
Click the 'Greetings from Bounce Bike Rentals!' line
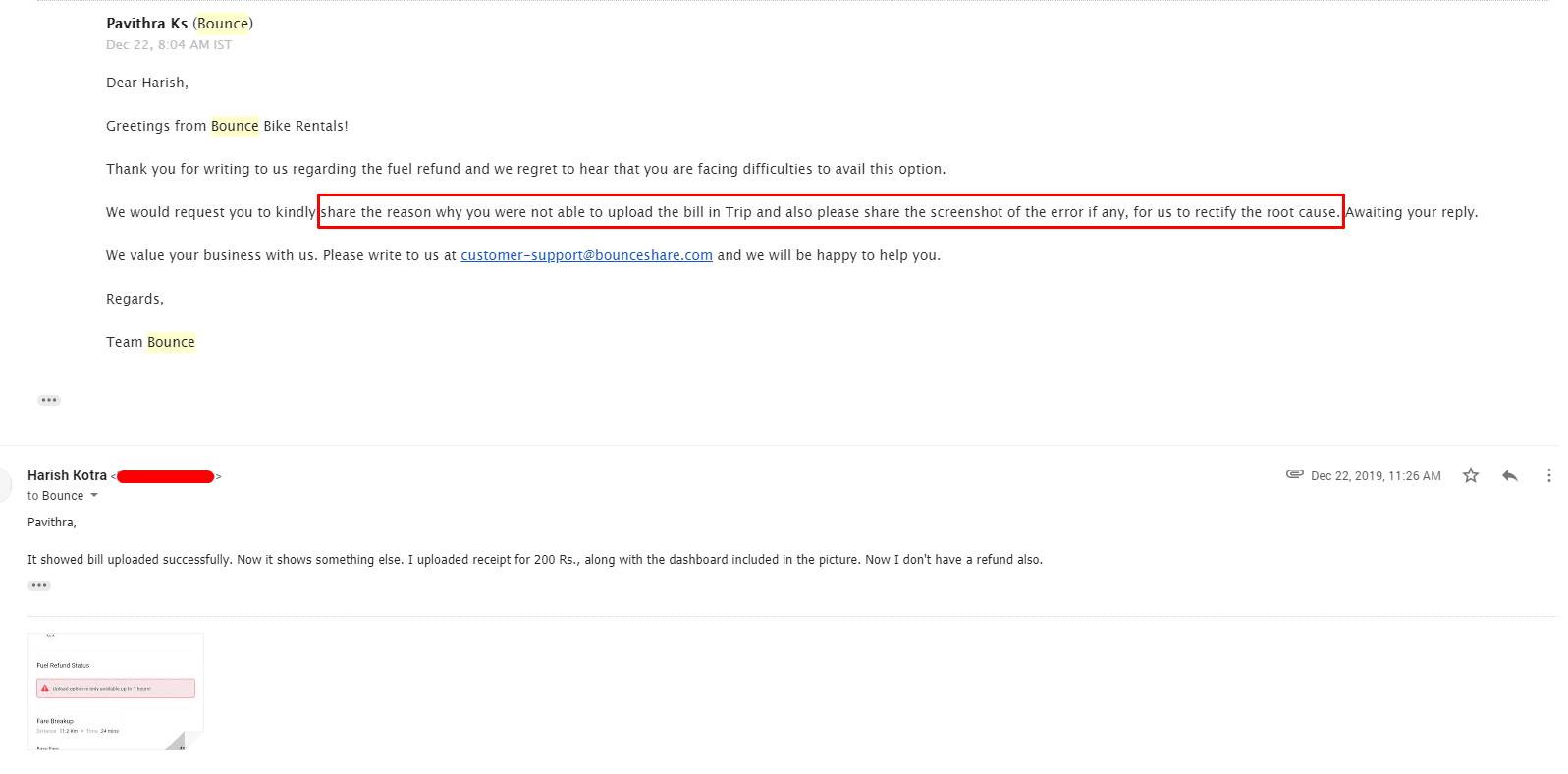pyautogui.click(x=227, y=126)
